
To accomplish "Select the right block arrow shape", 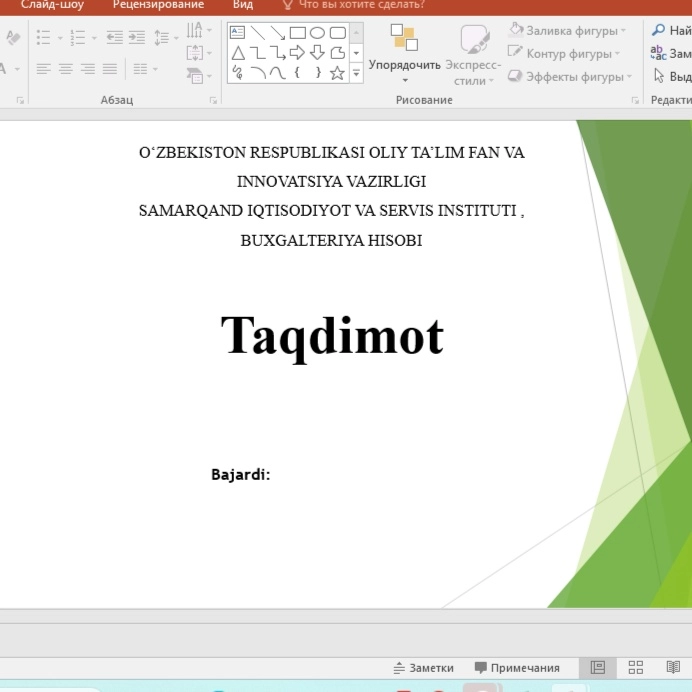I will click(x=297, y=53).
